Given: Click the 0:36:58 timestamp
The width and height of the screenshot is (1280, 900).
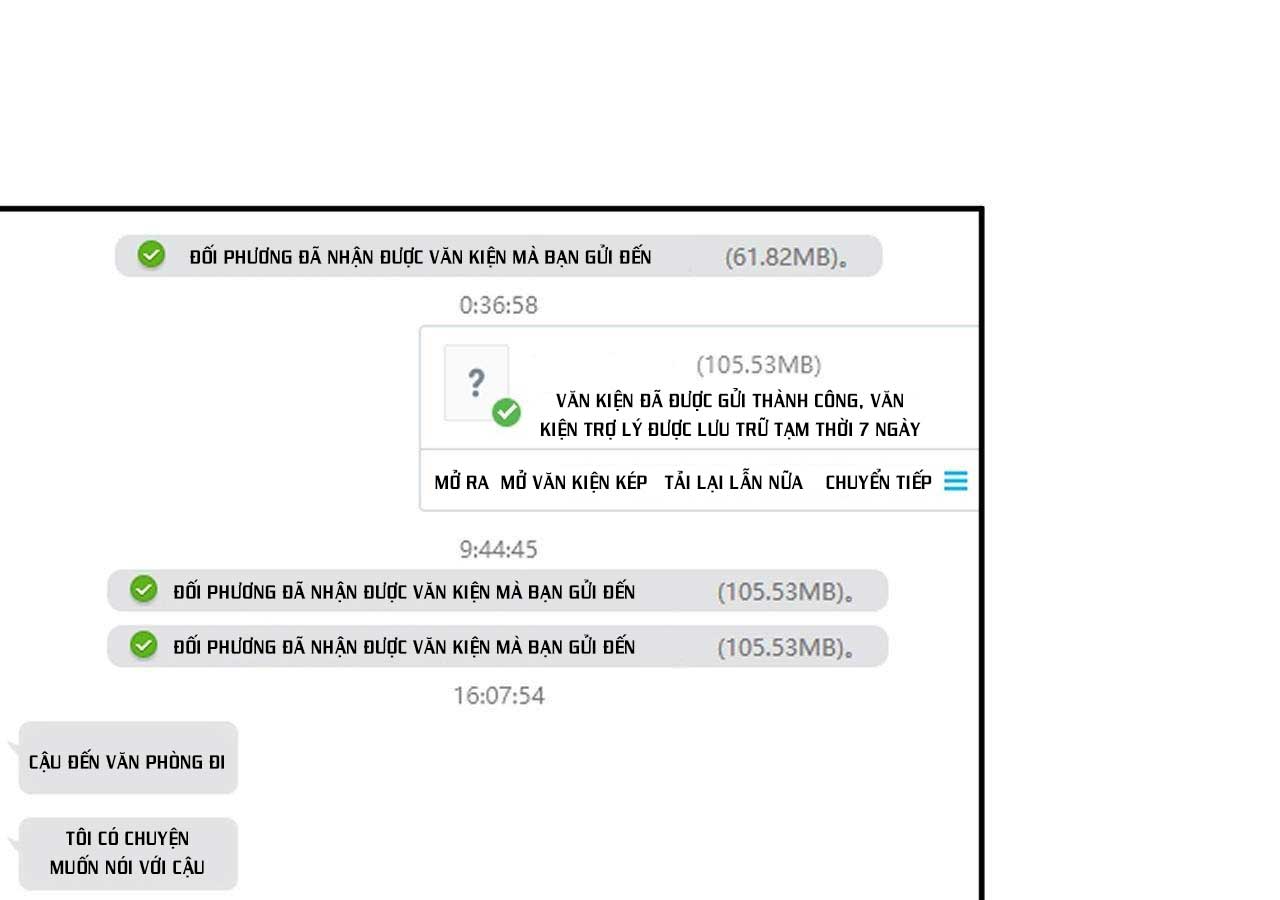Looking at the screenshot, I should [x=499, y=305].
